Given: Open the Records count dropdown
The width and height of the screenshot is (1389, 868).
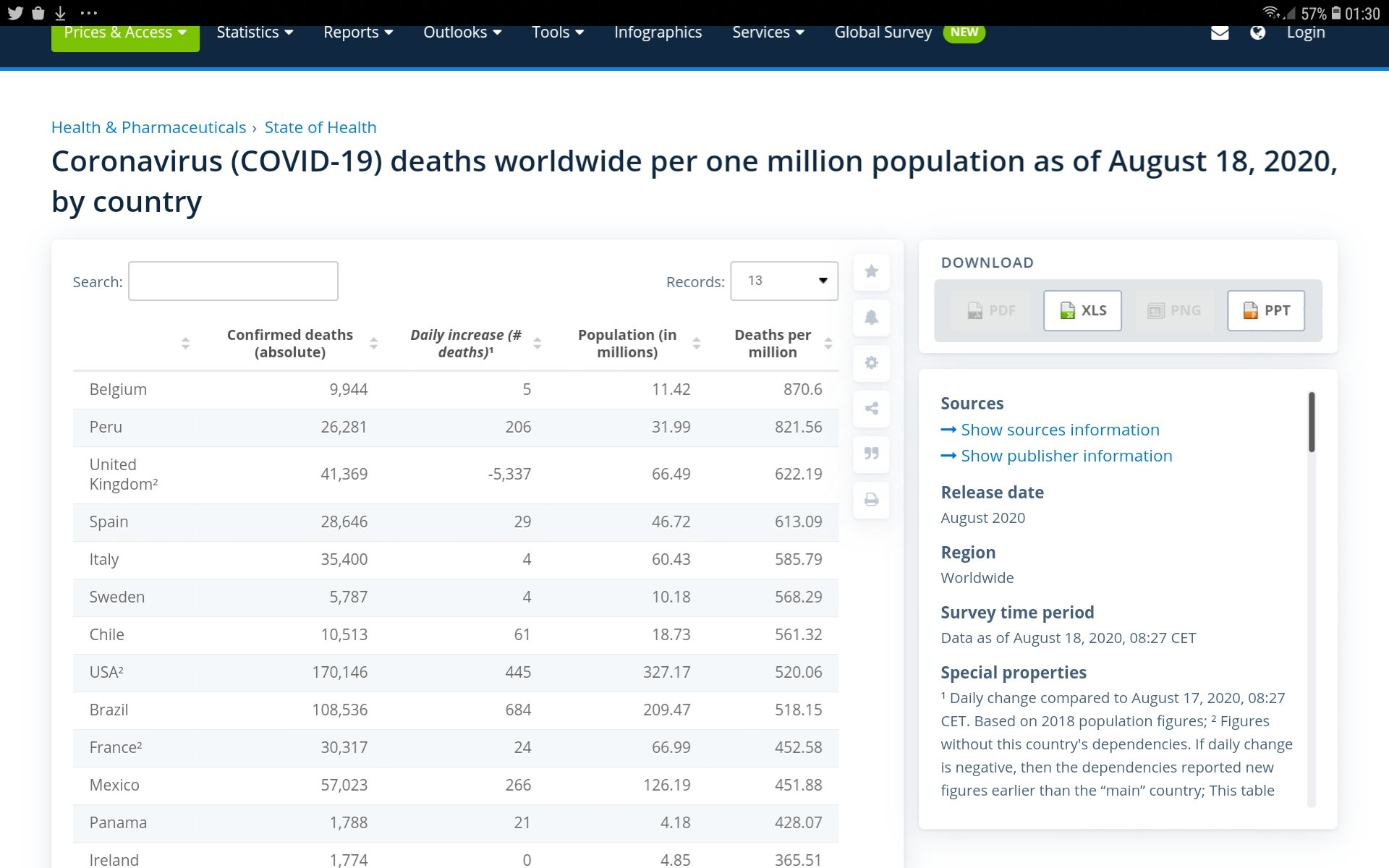Looking at the screenshot, I should [x=784, y=281].
